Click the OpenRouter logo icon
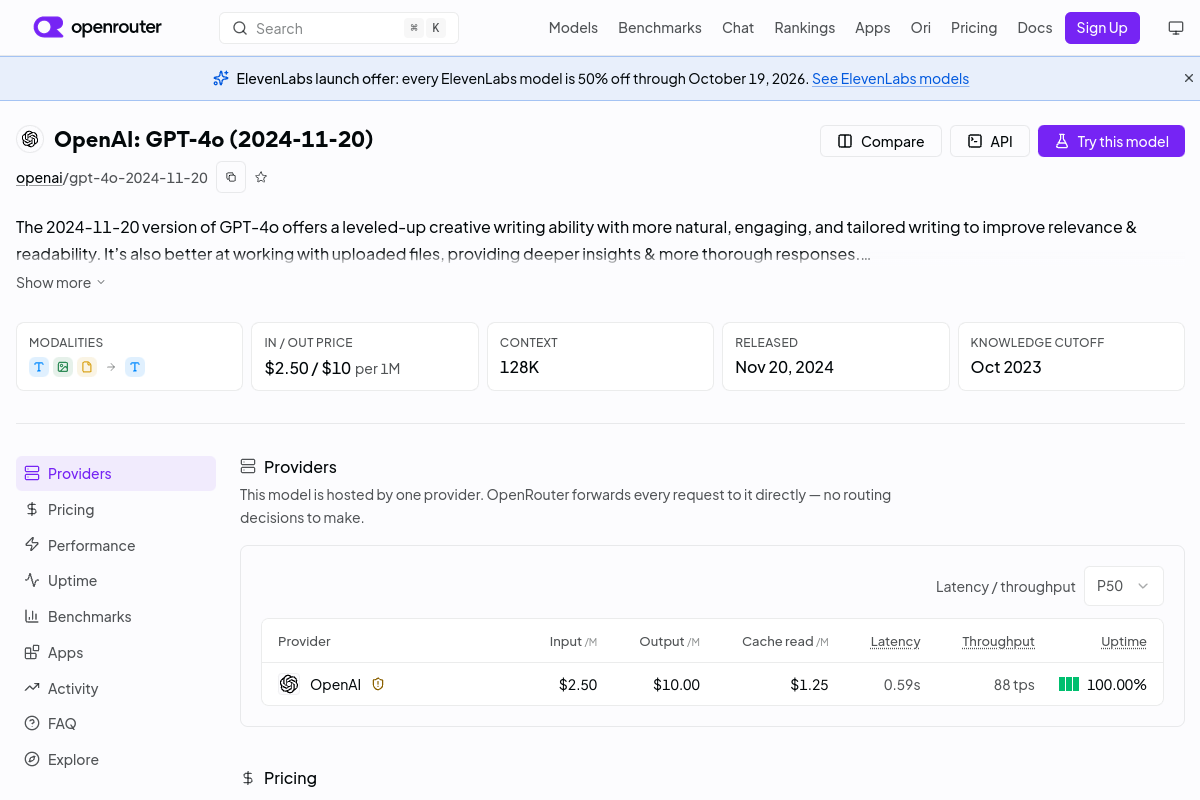 point(48,27)
